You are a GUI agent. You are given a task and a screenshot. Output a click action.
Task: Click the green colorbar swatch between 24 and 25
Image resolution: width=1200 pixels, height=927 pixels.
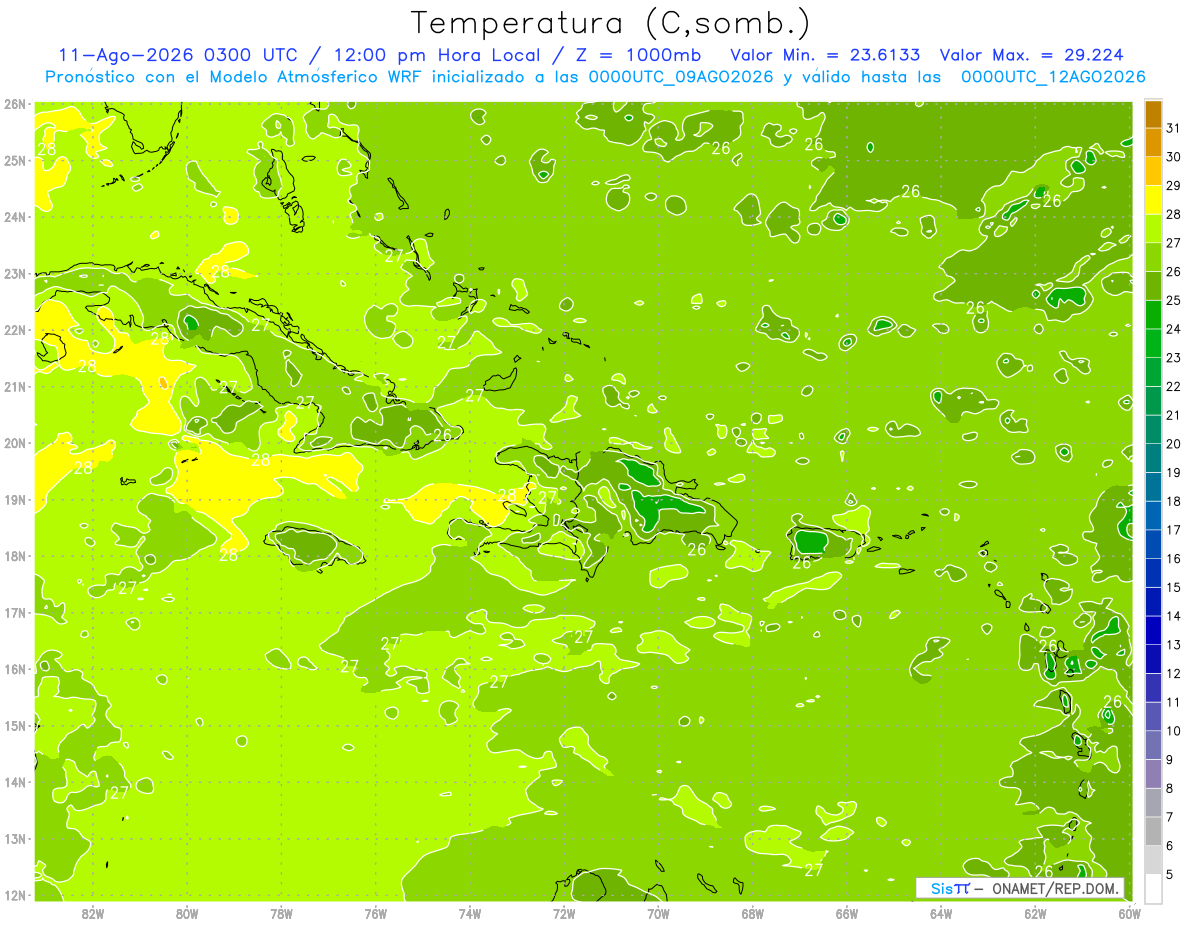click(1153, 314)
